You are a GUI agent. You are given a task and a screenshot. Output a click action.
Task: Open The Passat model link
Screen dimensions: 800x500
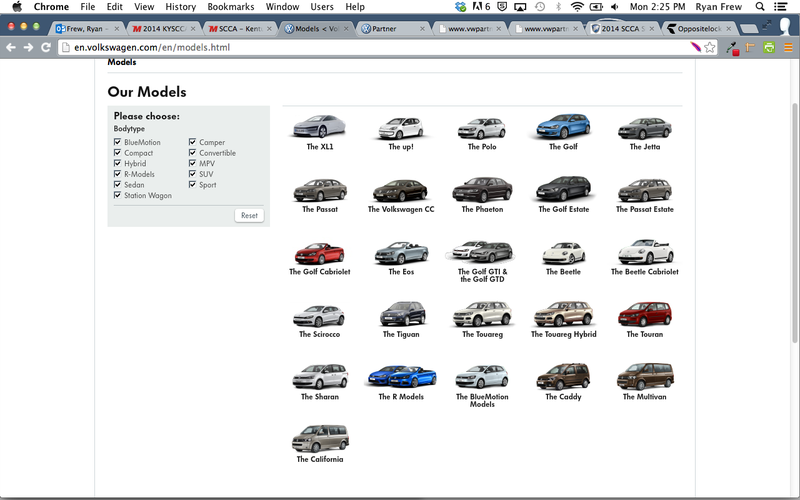pyautogui.click(x=320, y=209)
